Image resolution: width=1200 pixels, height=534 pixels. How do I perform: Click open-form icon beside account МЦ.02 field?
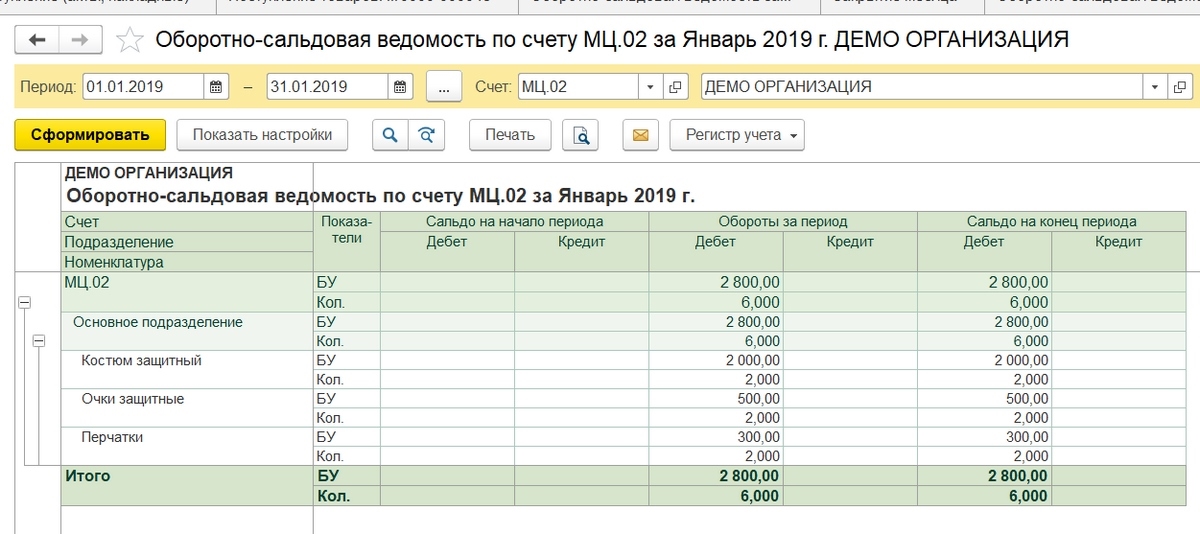(676, 87)
